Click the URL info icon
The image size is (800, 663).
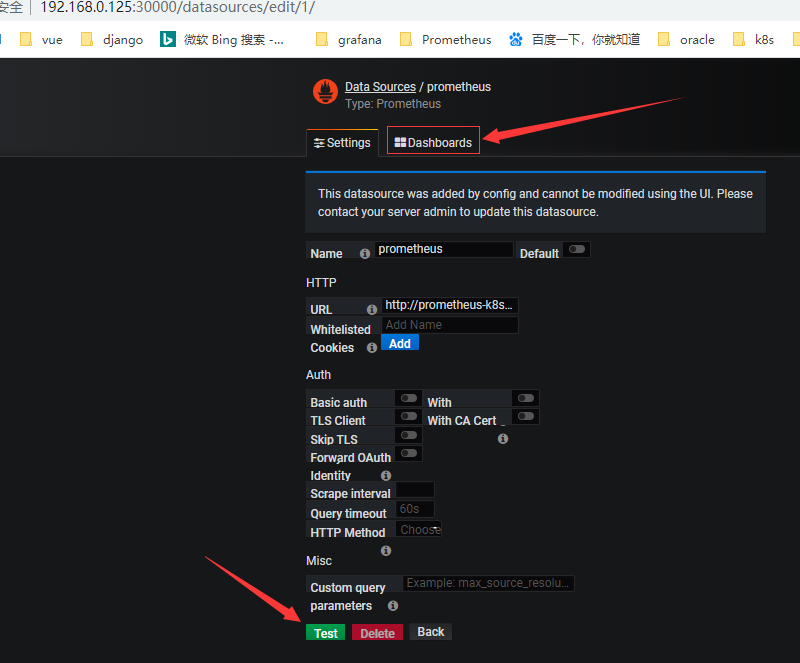[372, 309]
